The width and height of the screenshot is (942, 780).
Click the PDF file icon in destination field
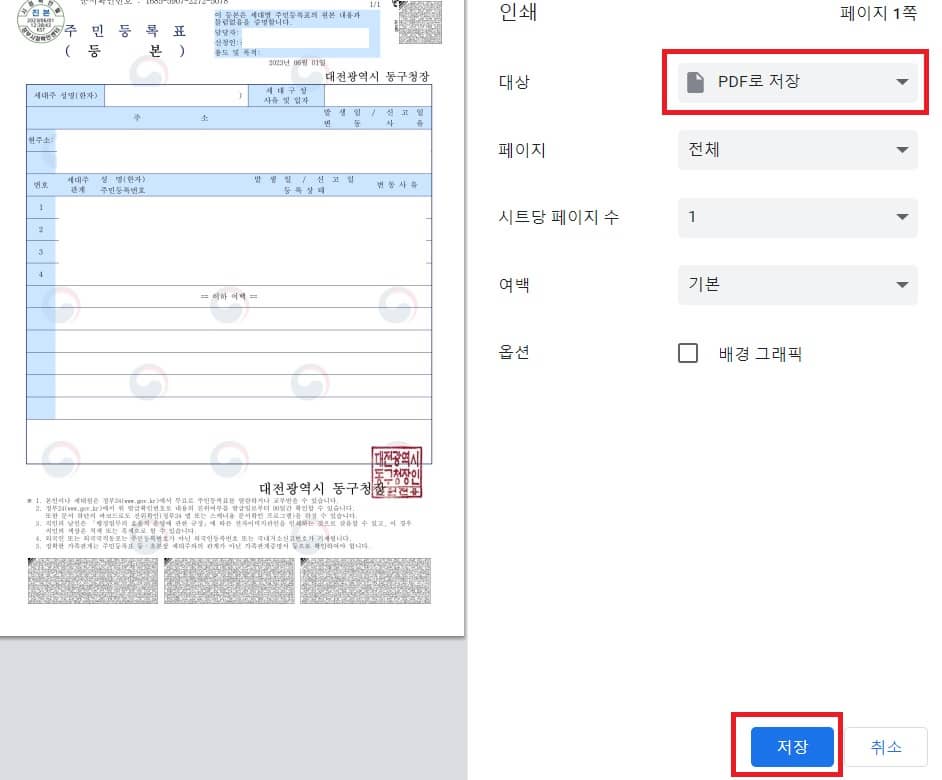(695, 82)
